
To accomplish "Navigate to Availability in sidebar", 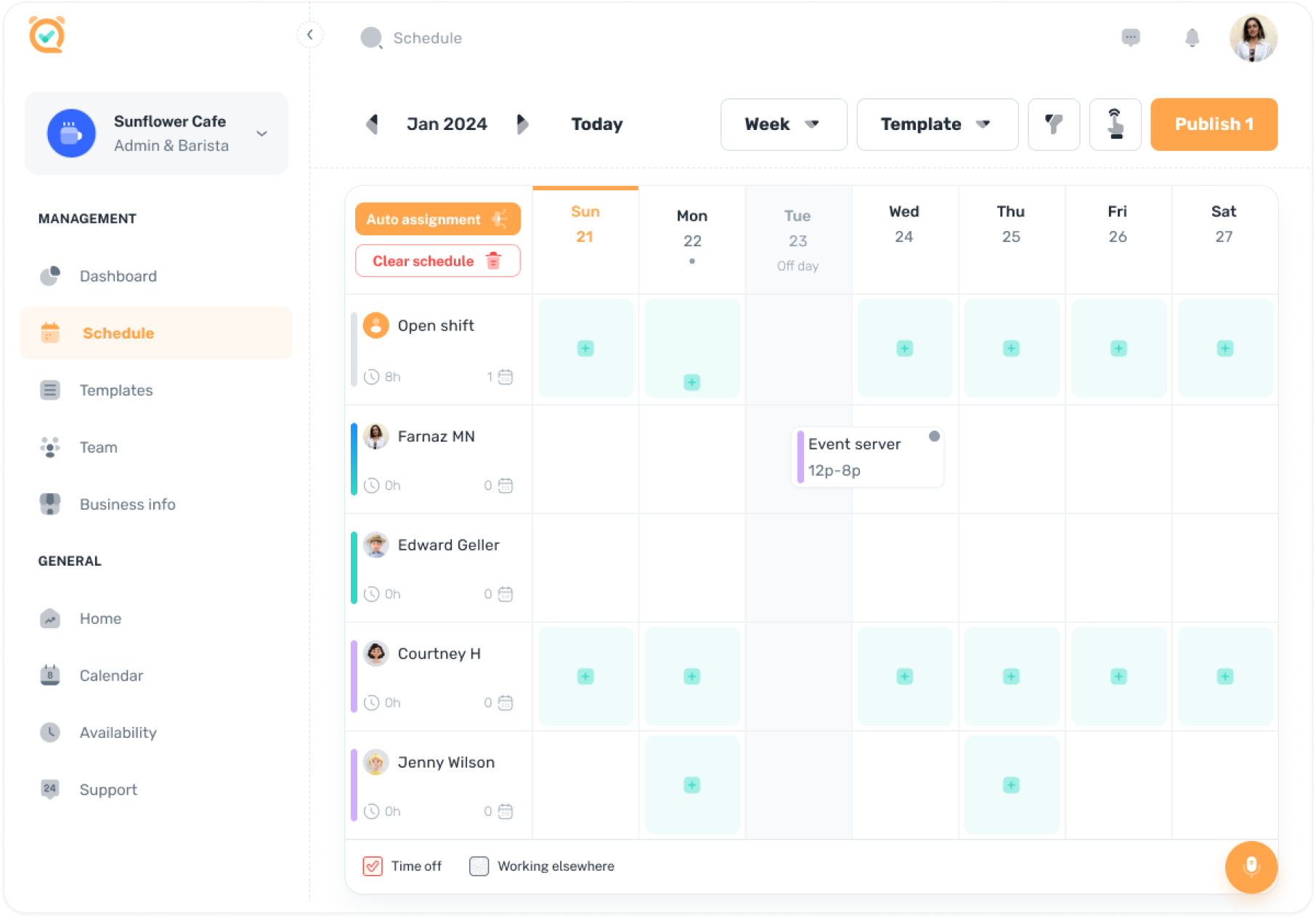I will [x=118, y=733].
